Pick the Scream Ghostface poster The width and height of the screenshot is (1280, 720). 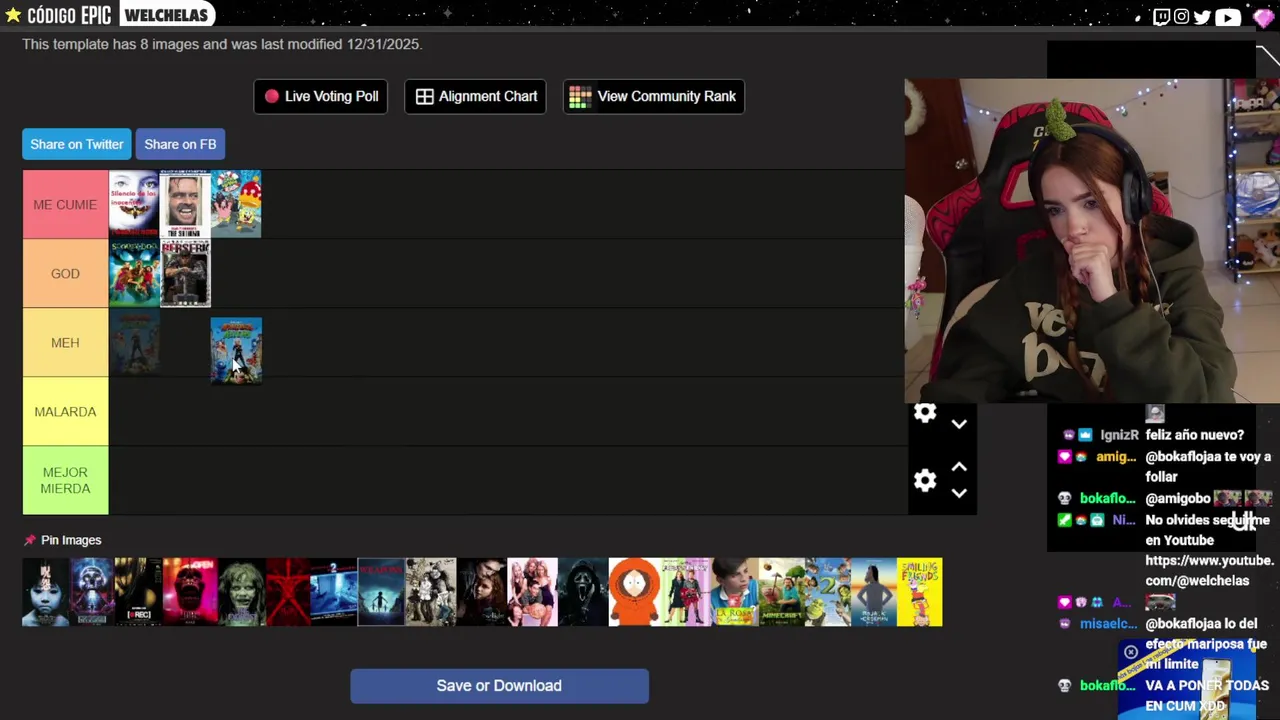click(584, 592)
